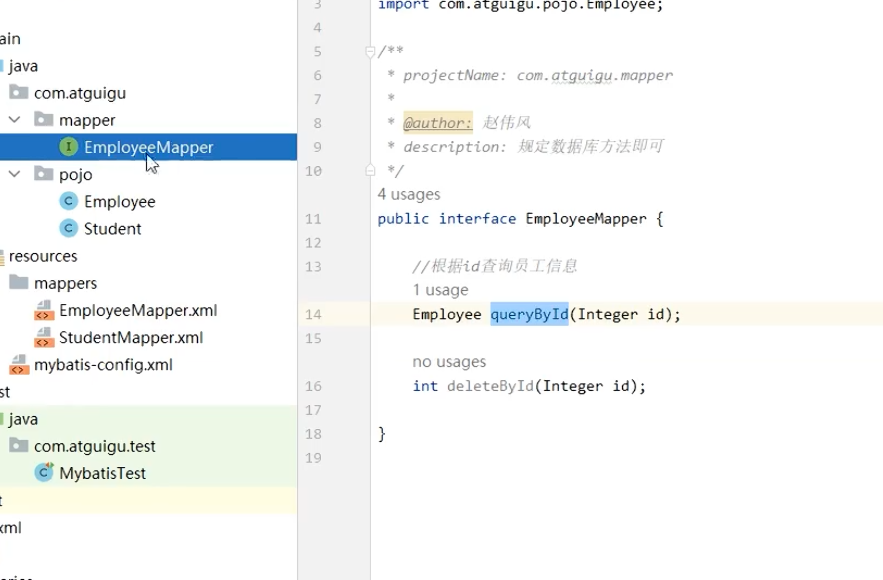The height and width of the screenshot is (580, 883).
Task: Click the deleteById method name
Action: click(490, 386)
